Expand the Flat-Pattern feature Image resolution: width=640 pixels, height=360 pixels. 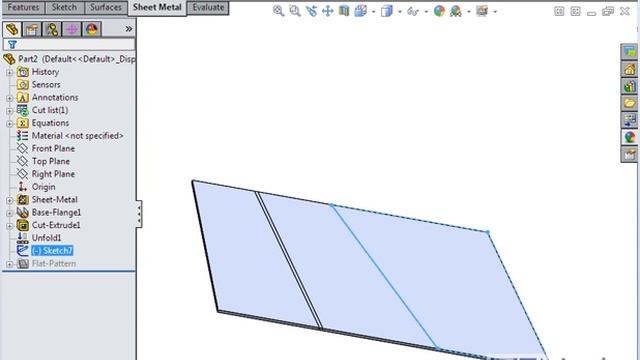[9, 264]
